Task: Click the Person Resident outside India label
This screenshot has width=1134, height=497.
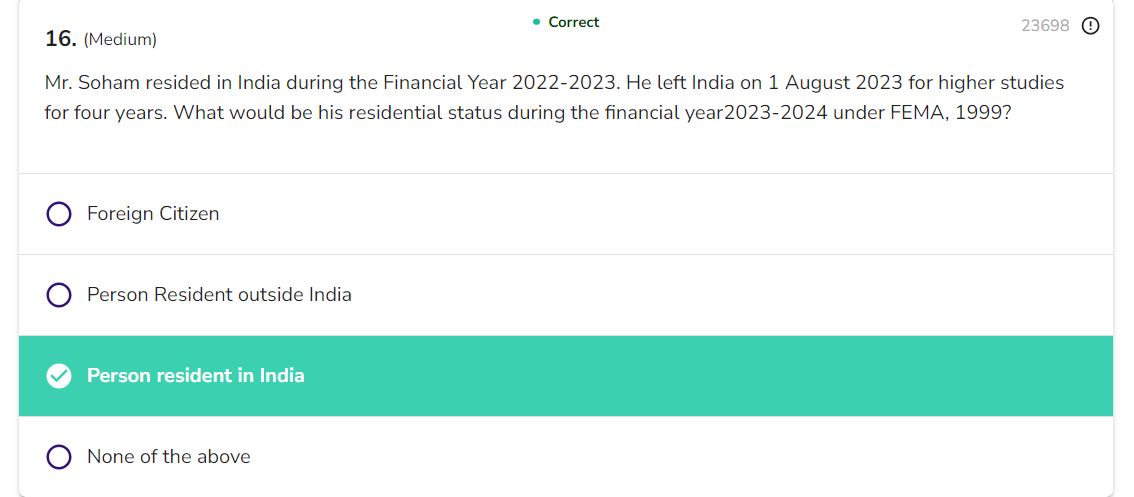Action: 219,295
